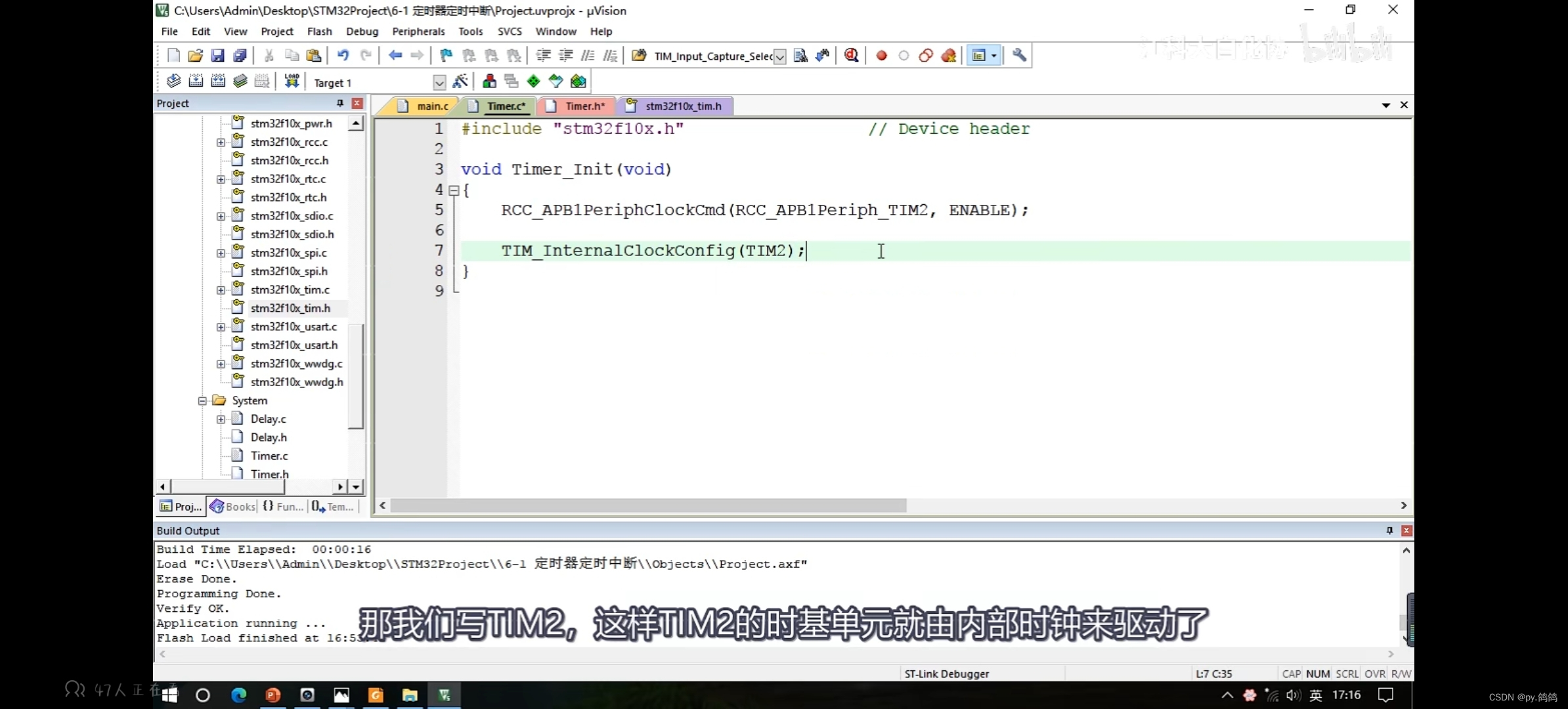The width and height of the screenshot is (1568, 709).
Task: Expand stm32f10x_rtc.c tree node
Action: point(221,179)
